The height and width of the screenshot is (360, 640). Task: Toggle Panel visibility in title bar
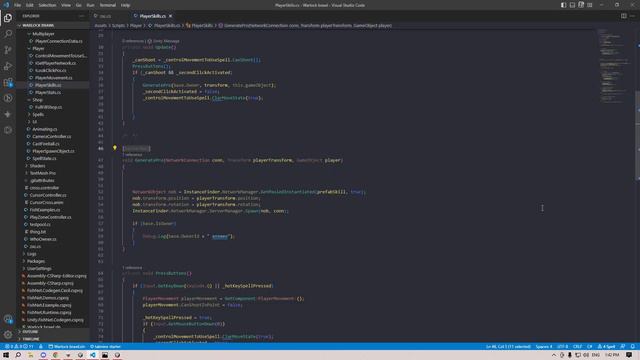click(572, 5)
